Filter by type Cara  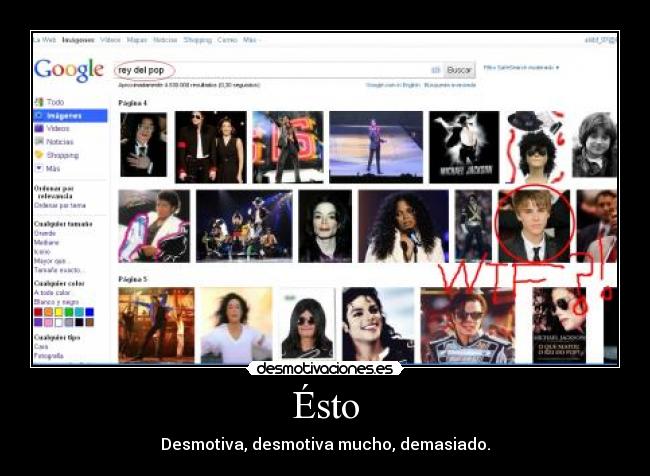[41, 347]
